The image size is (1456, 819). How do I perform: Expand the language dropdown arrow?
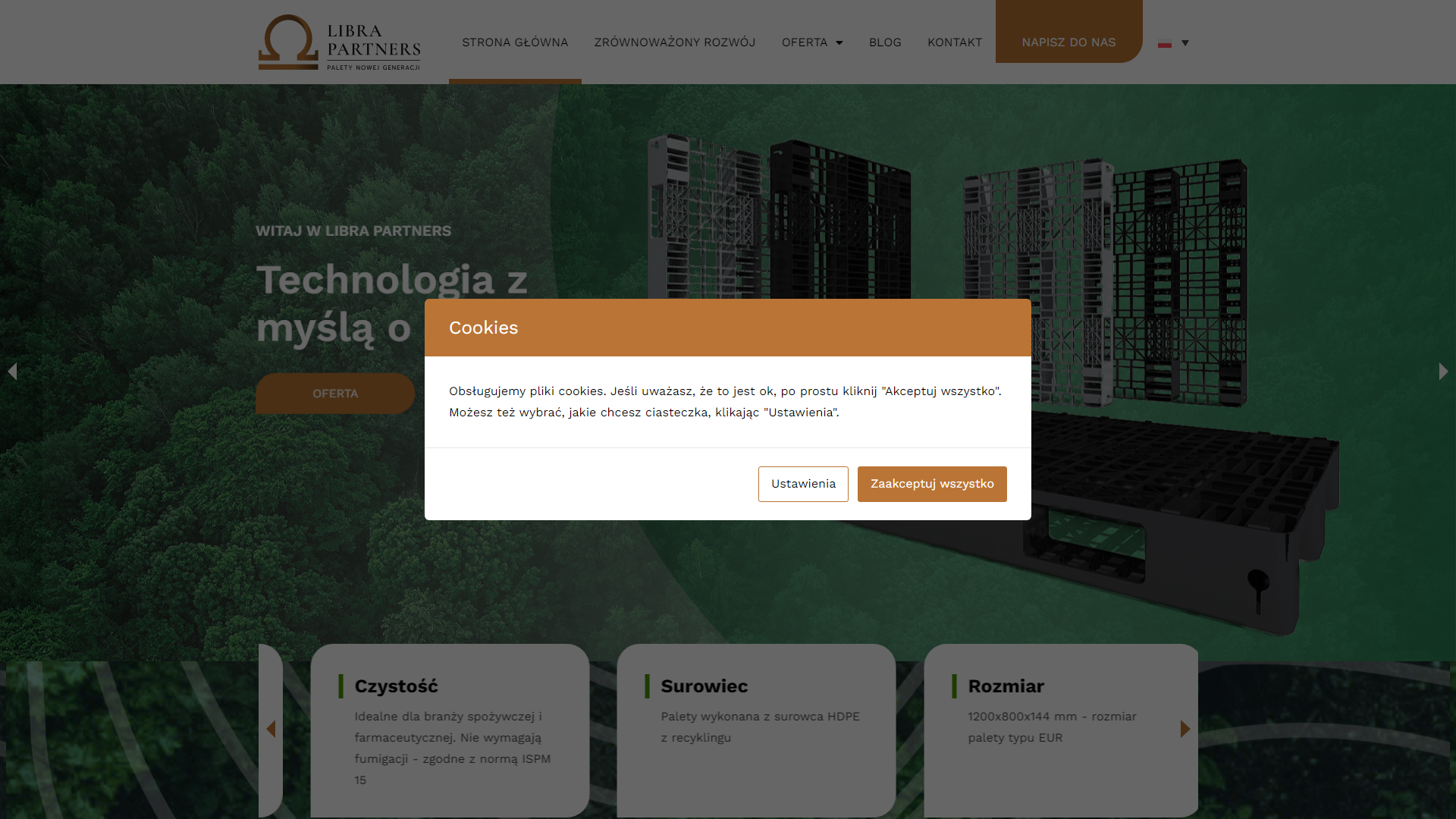click(x=1185, y=43)
